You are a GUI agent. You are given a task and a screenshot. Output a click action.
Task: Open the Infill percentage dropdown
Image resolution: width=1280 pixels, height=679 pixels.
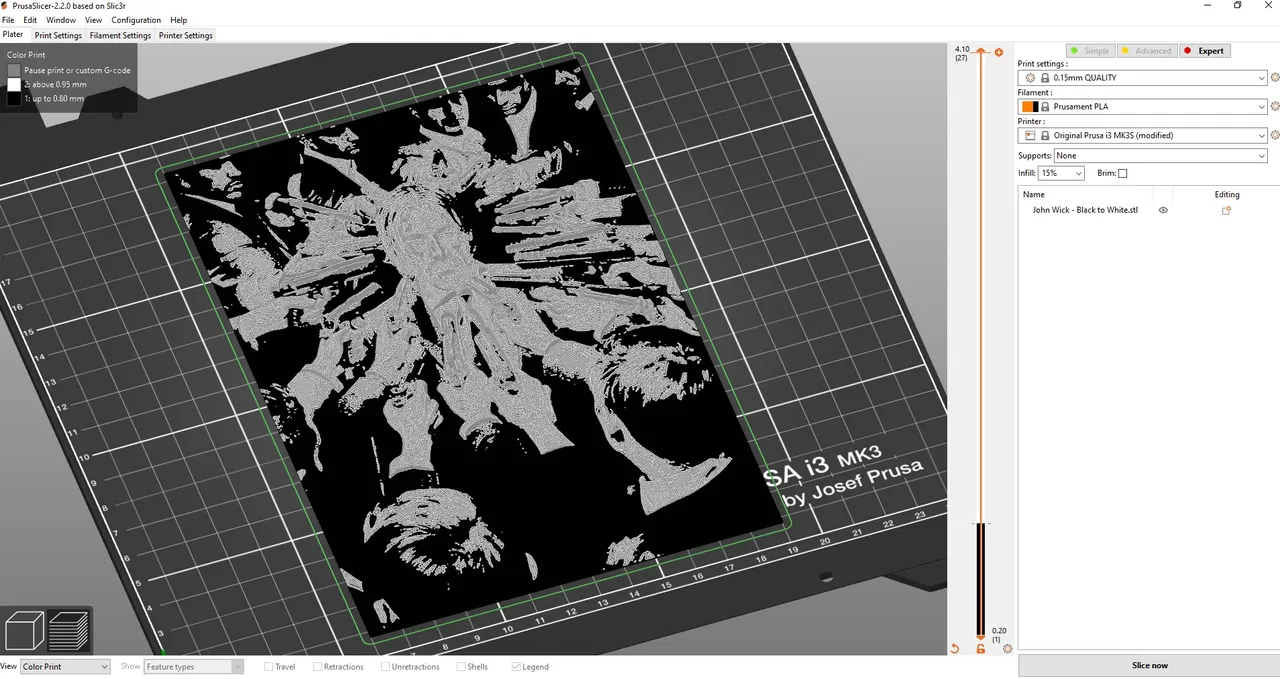pyautogui.click(x=1062, y=173)
